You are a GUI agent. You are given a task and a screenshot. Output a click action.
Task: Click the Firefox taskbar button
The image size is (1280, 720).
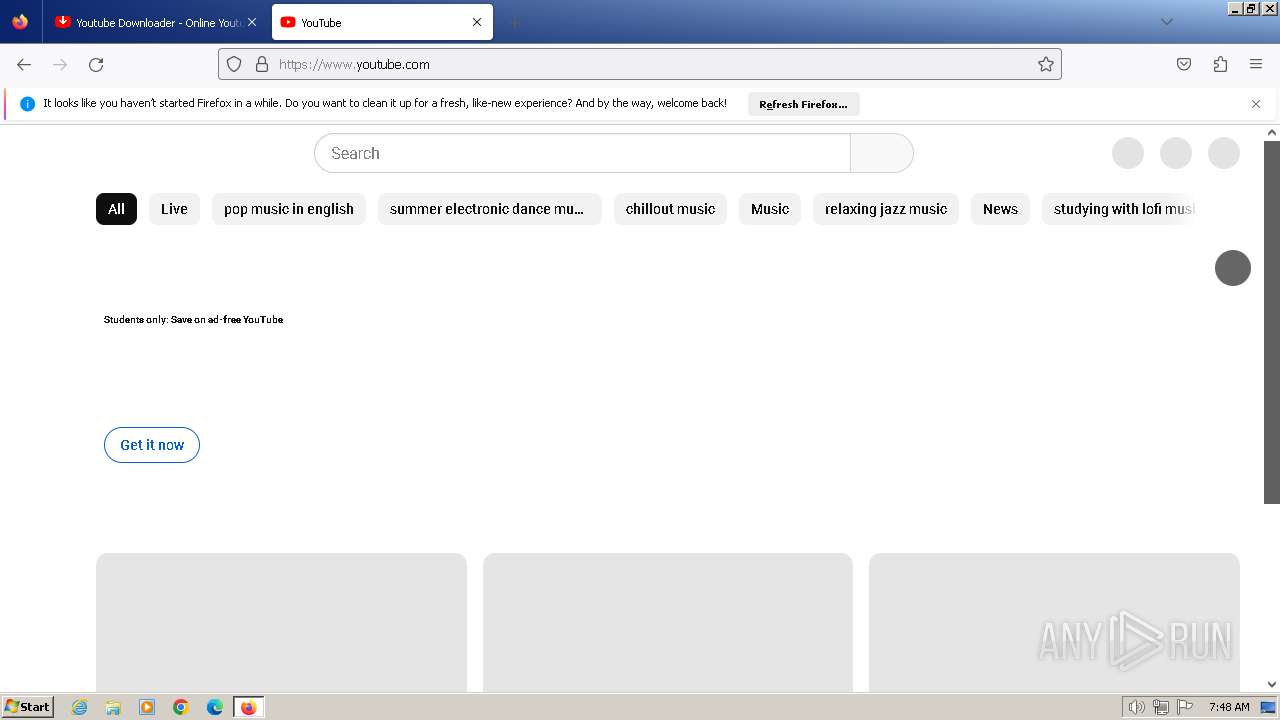[248, 707]
